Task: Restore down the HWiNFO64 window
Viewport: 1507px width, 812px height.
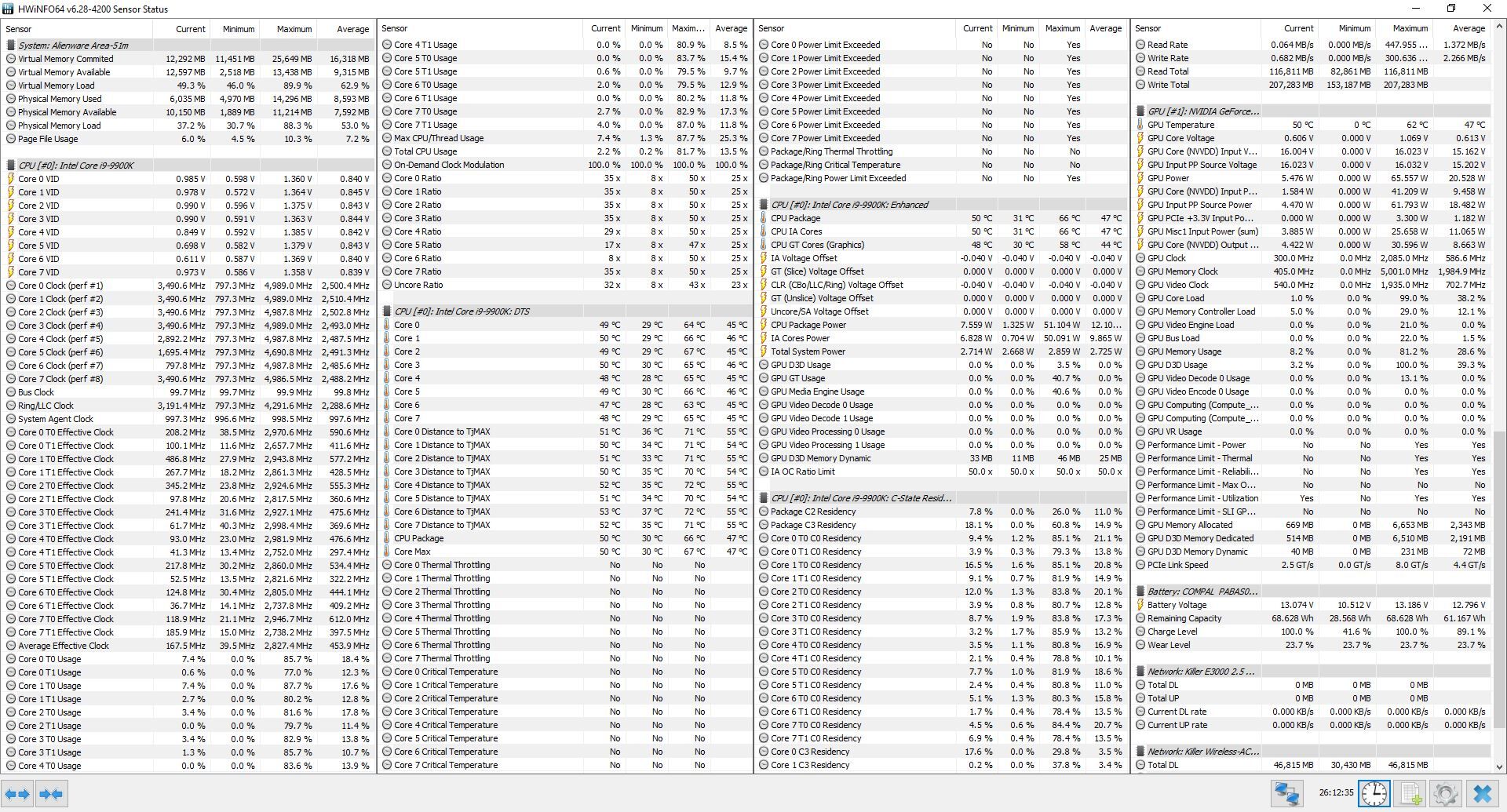Action: tap(1451, 9)
